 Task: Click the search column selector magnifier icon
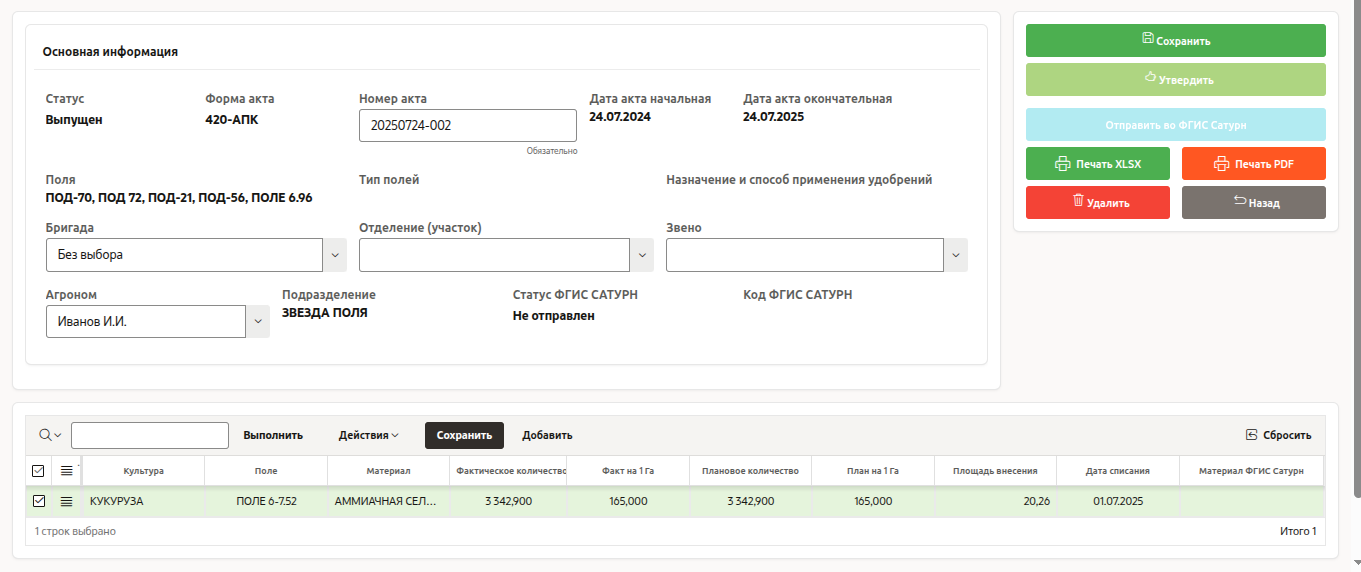(49, 435)
